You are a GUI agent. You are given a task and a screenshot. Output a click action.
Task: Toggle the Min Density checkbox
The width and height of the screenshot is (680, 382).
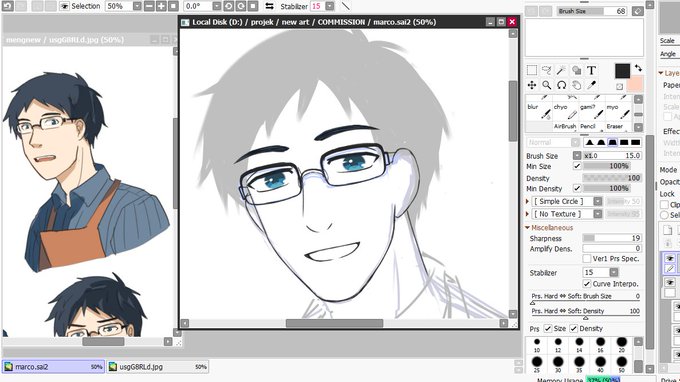[577, 188]
